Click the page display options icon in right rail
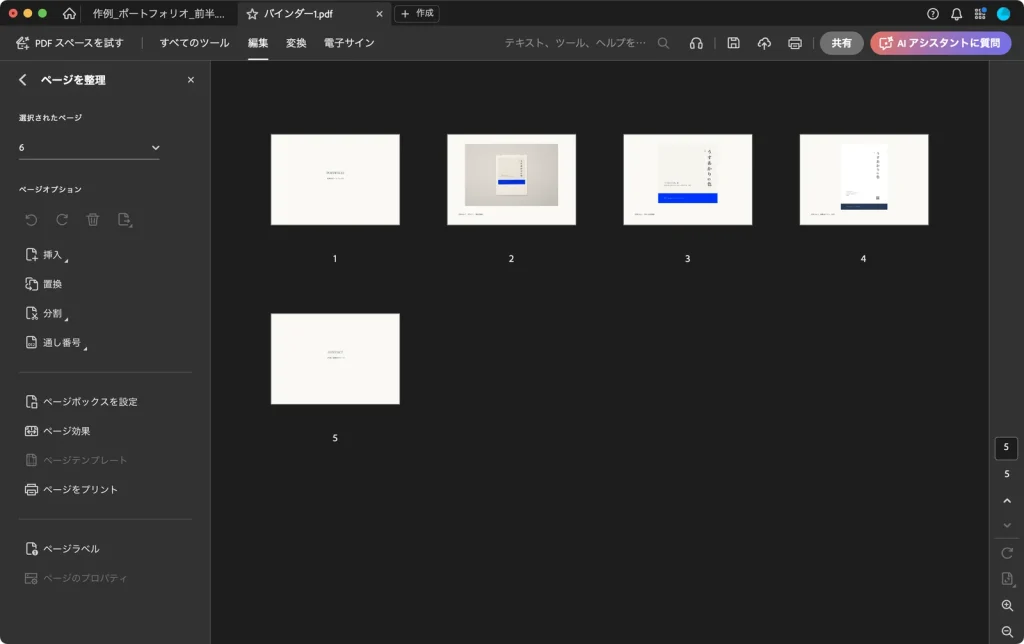Viewport: 1024px width, 644px height. point(1007,579)
